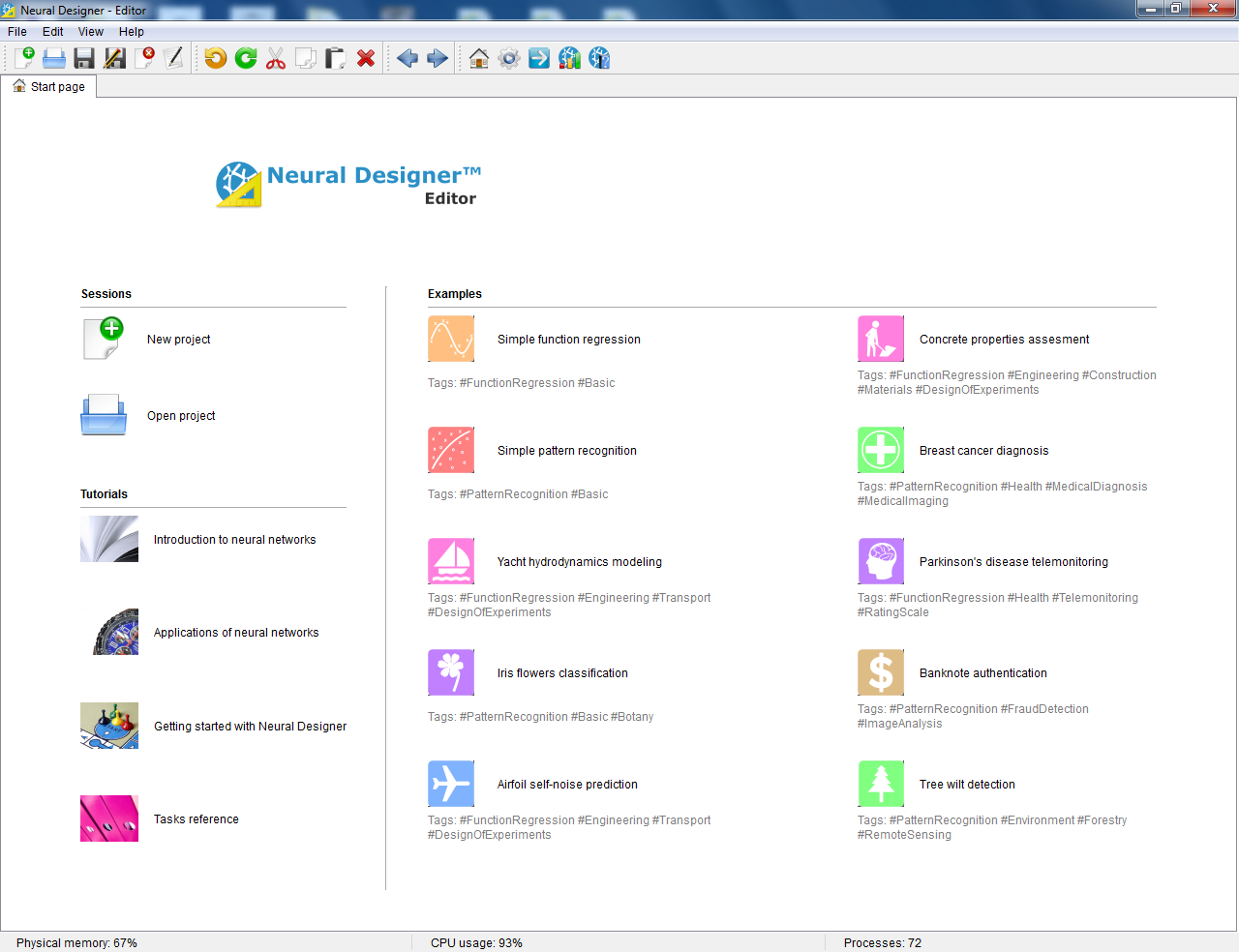The width and height of the screenshot is (1239, 952).
Task: Click the Copy pages icon
Action: [x=306, y=58]
